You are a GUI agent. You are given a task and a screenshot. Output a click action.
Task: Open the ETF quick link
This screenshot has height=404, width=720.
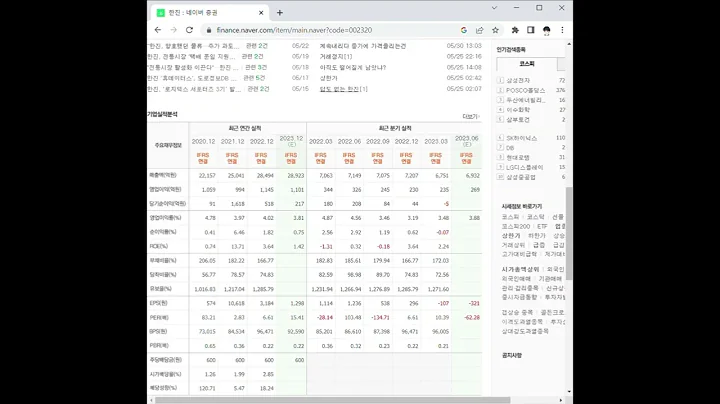(542, 226)
